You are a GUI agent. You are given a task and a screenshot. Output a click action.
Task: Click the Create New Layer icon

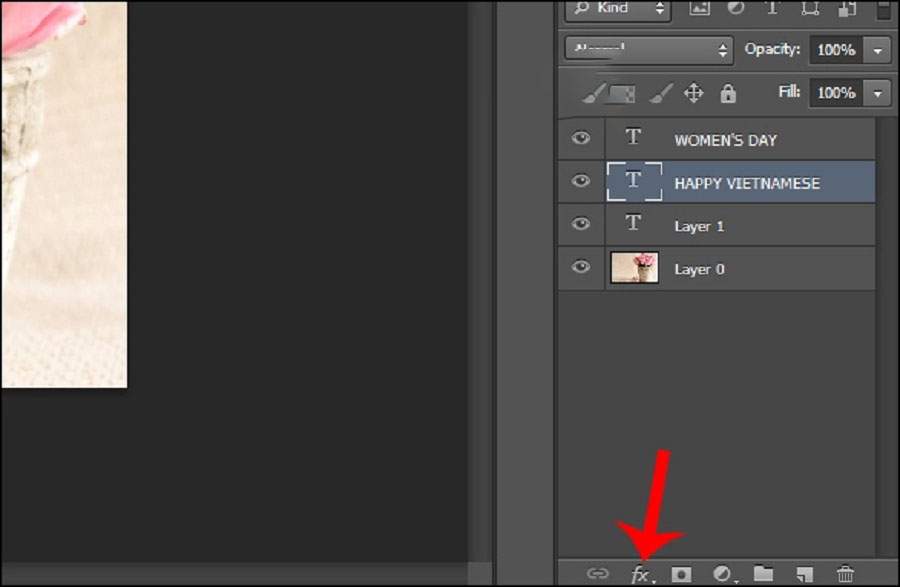click(x=804, y=574)
